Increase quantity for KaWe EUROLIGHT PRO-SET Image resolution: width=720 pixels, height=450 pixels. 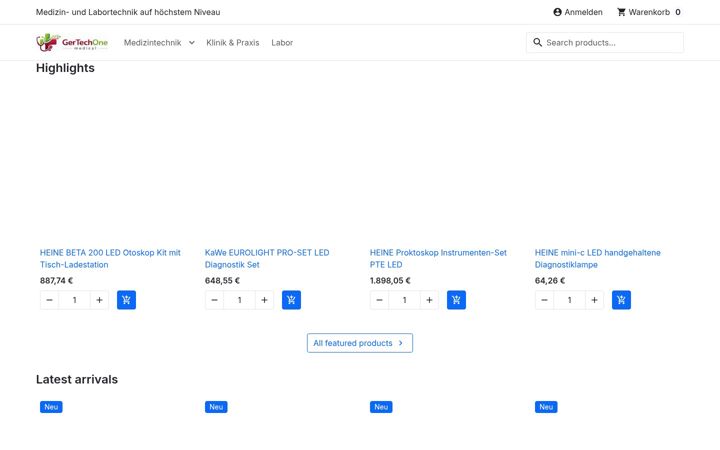(x=264, y=300)
